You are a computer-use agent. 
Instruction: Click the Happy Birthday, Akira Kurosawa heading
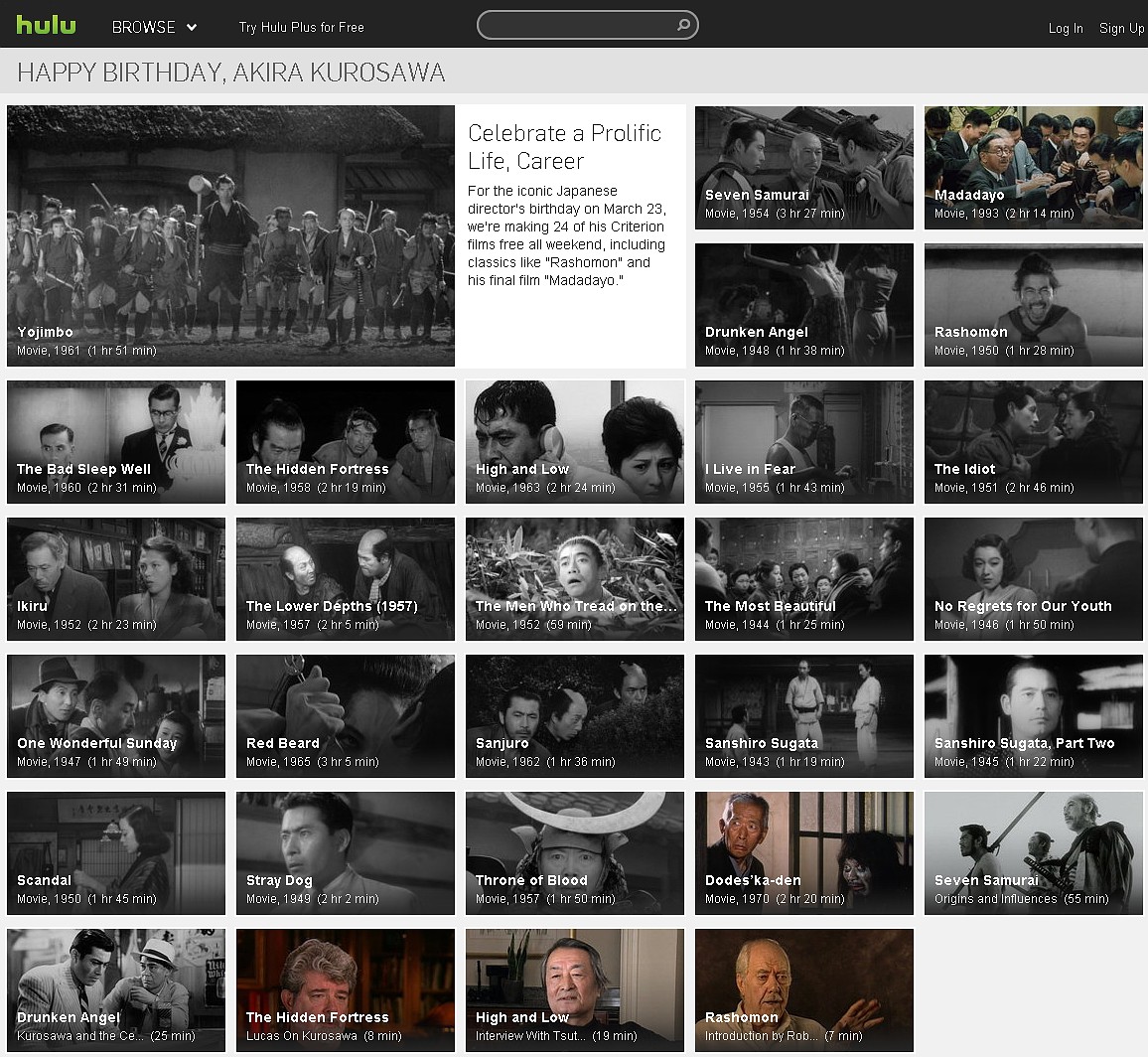click(x=230, y=73)
